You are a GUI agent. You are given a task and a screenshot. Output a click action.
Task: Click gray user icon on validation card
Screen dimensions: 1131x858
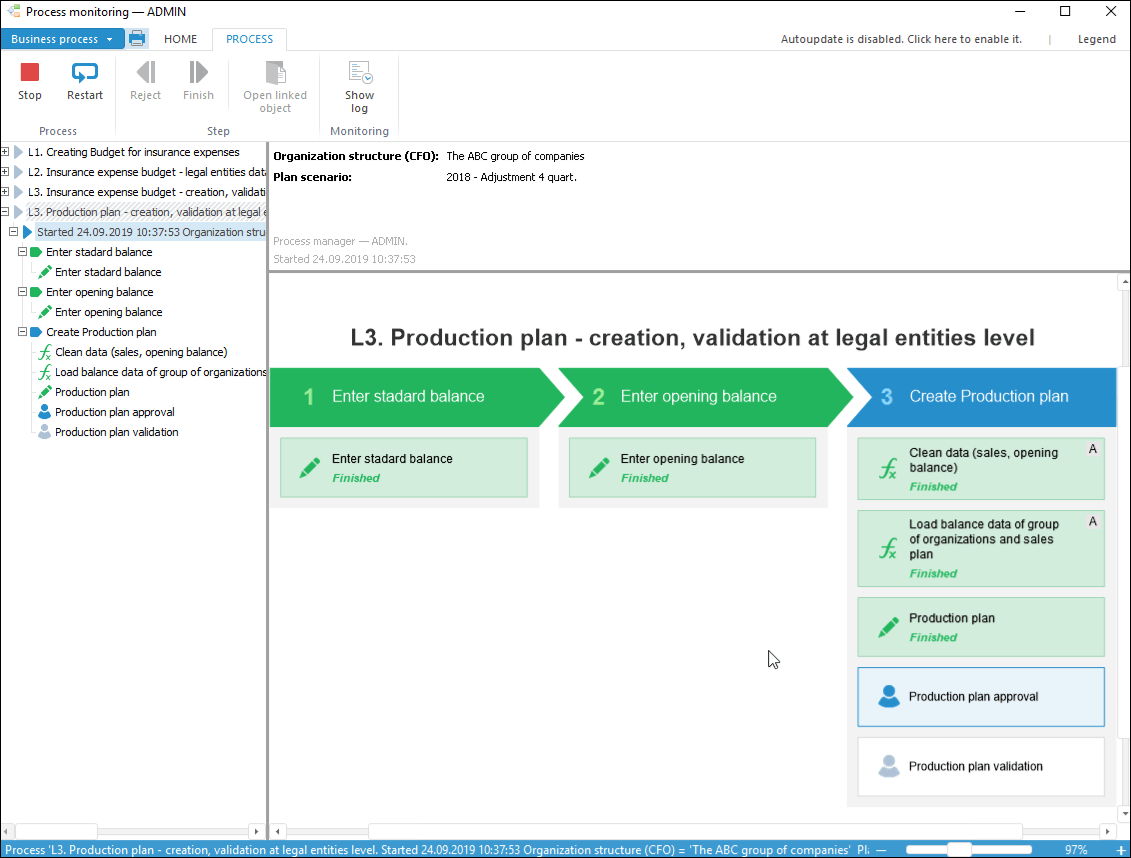pos(889,766)
